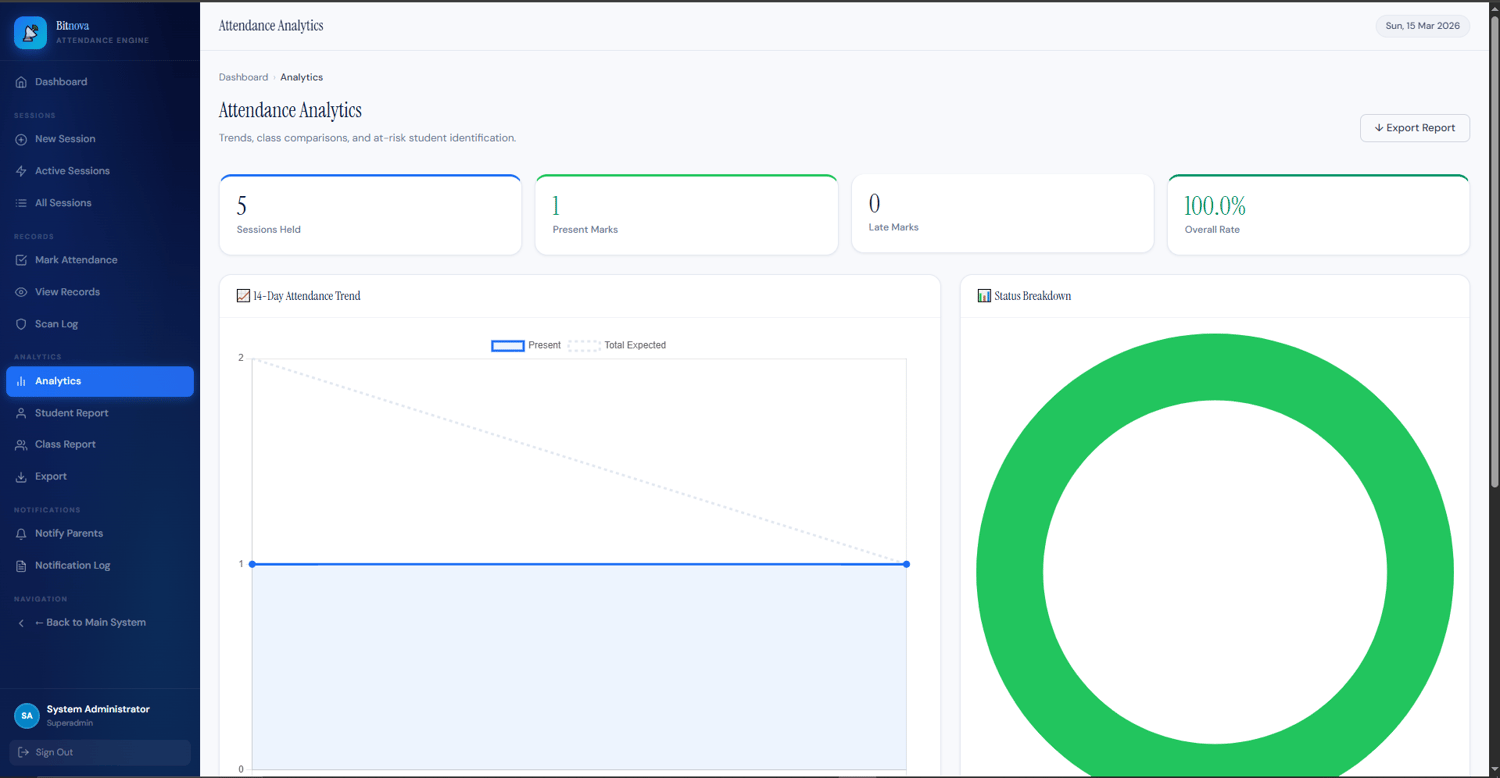Toggle the Present series in chart legend
The height and width of the screenshot is (778, 1500).
click(x=526, y=345)
